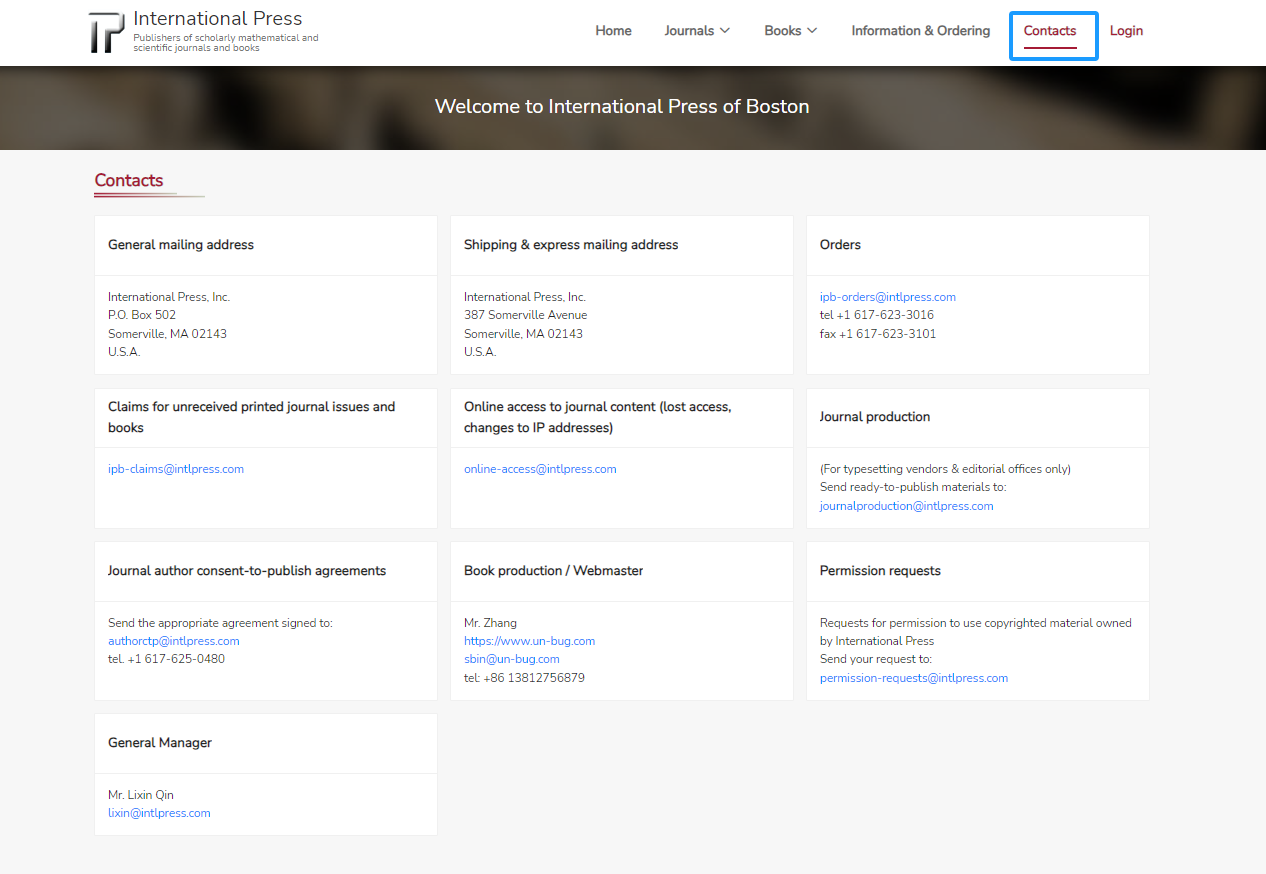Click tel: +86 13812756879 text
This screenshot has height=874, width=1266.
524,678
